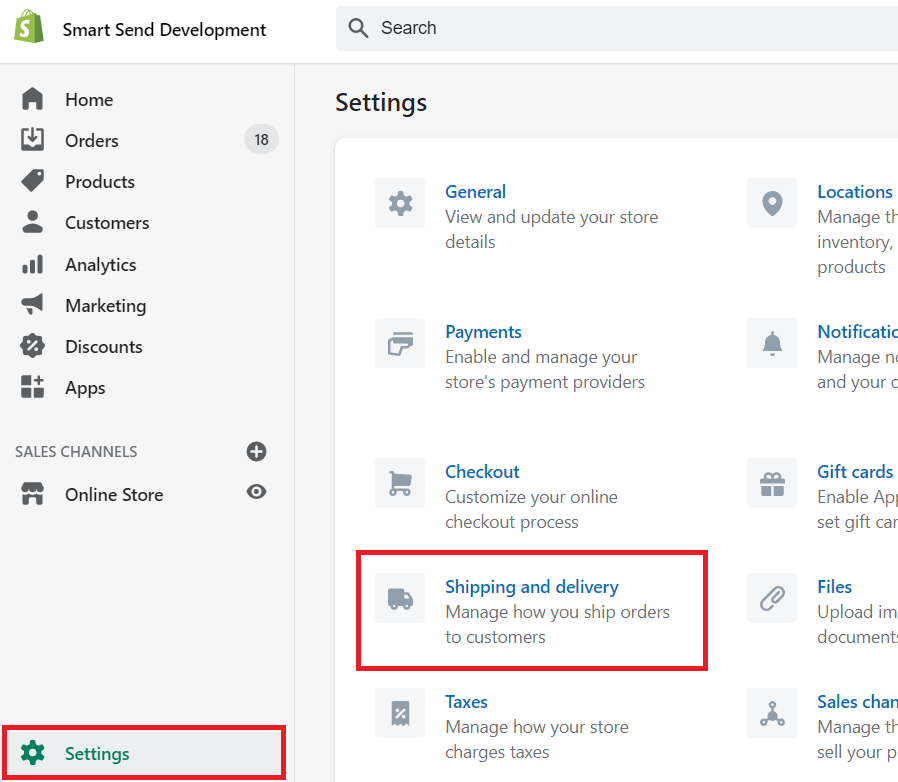
Task: Click the Apps icon in the sidebar
Action: (x=30, y=388)
